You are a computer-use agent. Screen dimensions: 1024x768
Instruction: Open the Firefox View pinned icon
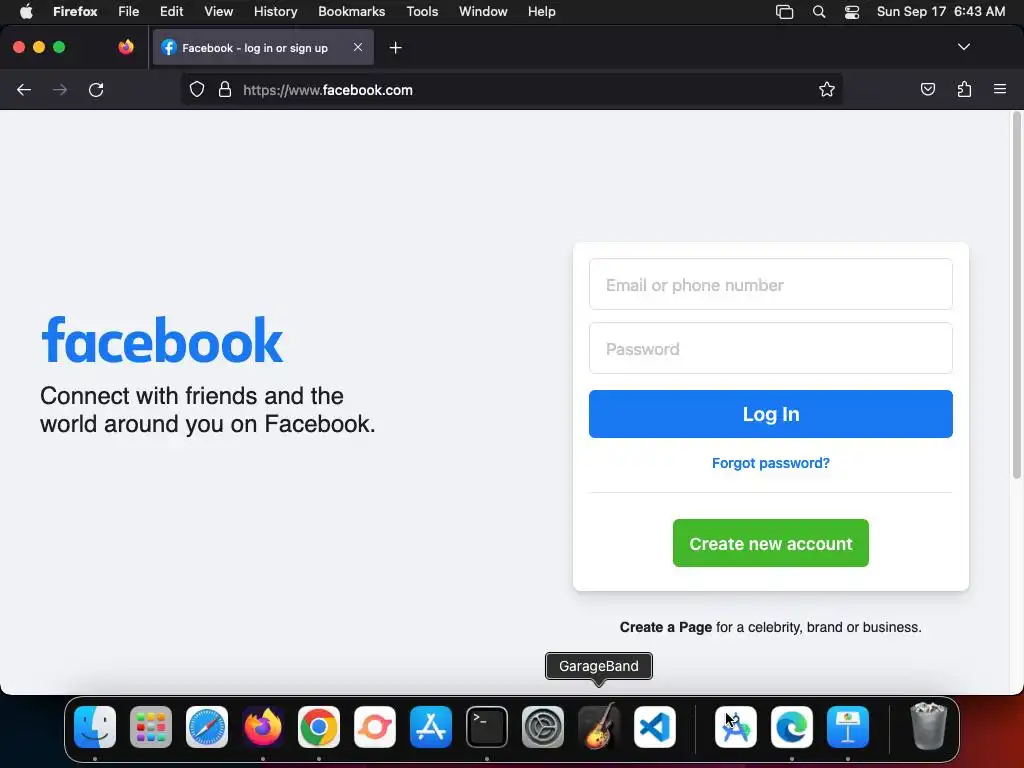[125, 47]
